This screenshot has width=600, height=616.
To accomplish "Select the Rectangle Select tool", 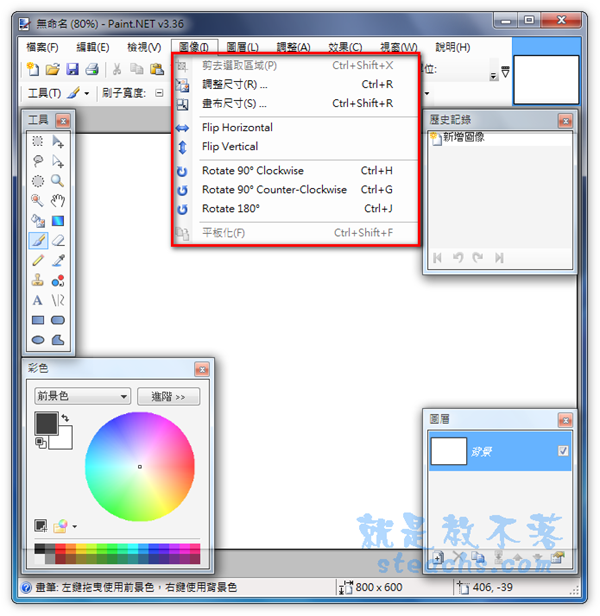I will pyautogui.click(x=38, y=141).
